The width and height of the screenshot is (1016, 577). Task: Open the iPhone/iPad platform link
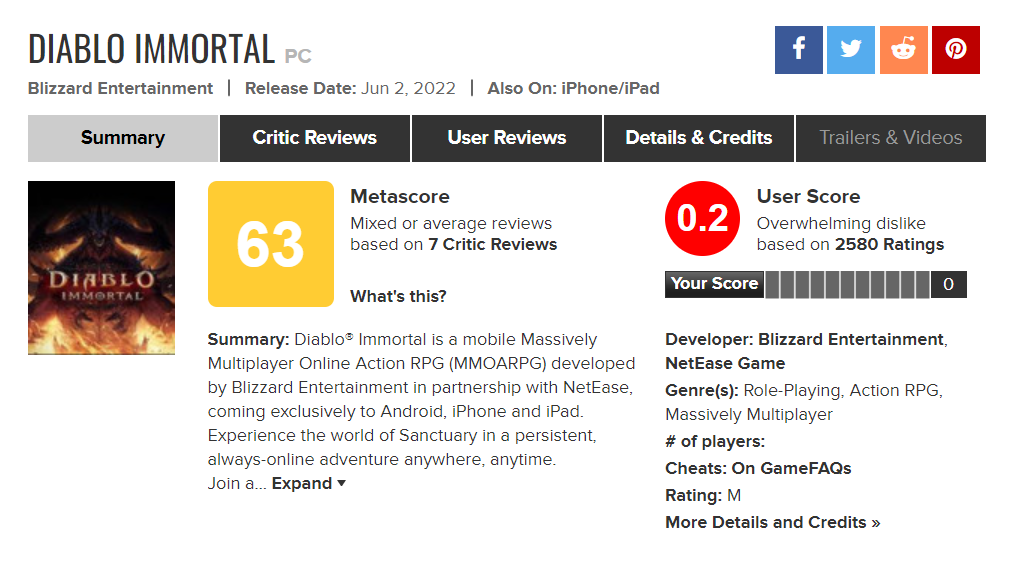coord(610,88)
